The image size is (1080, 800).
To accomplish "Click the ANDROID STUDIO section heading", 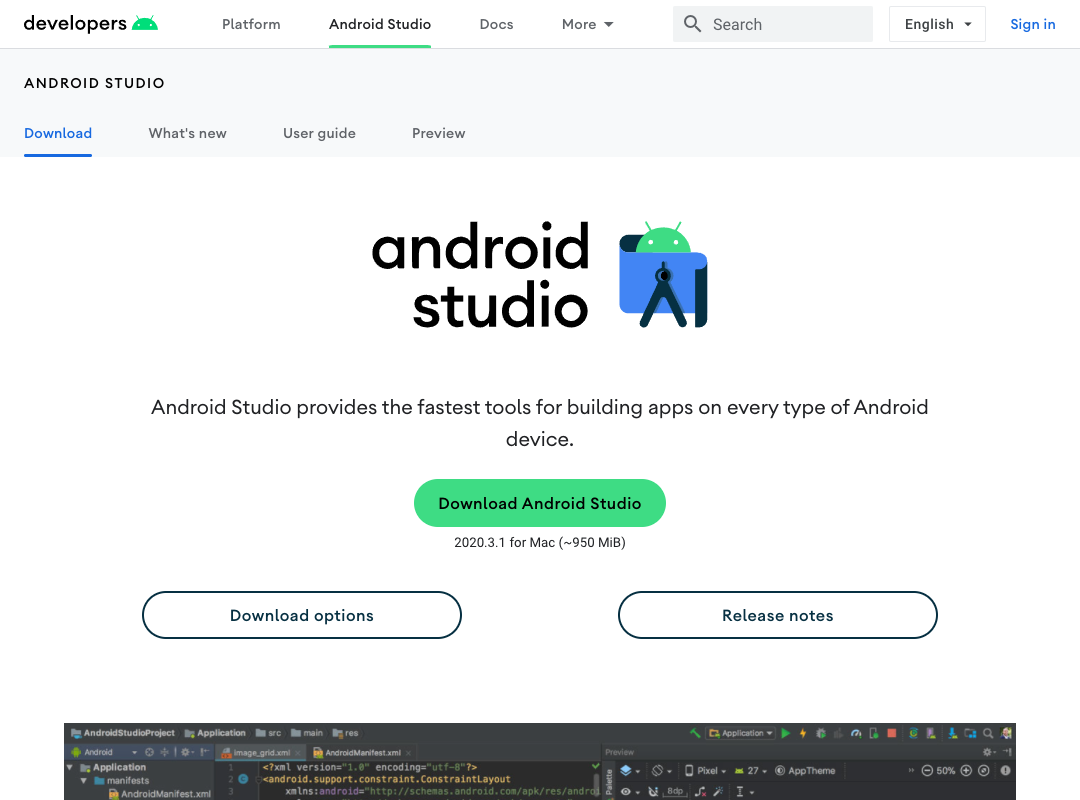I will [94, 83].
